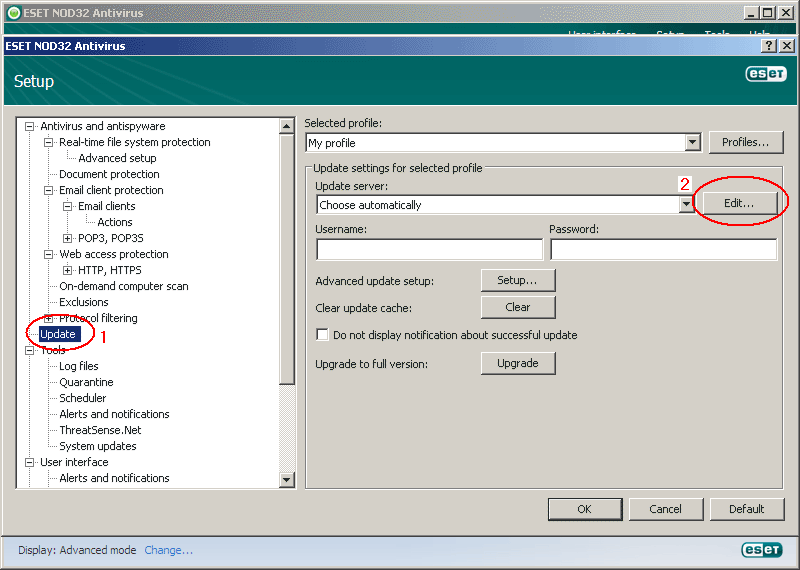Select the 'HTTP, HTTPS' tree item
The width and height of the screenshot is (800, 570).
[x=110, y=270]
